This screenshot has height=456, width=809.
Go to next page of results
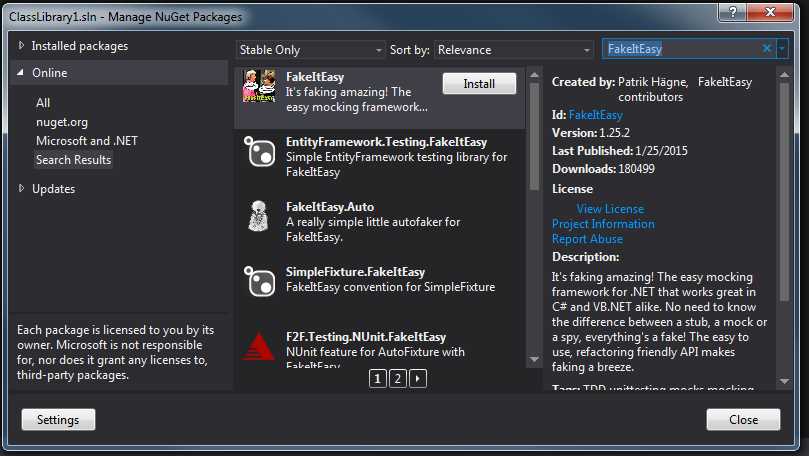[x=418, y=379]
